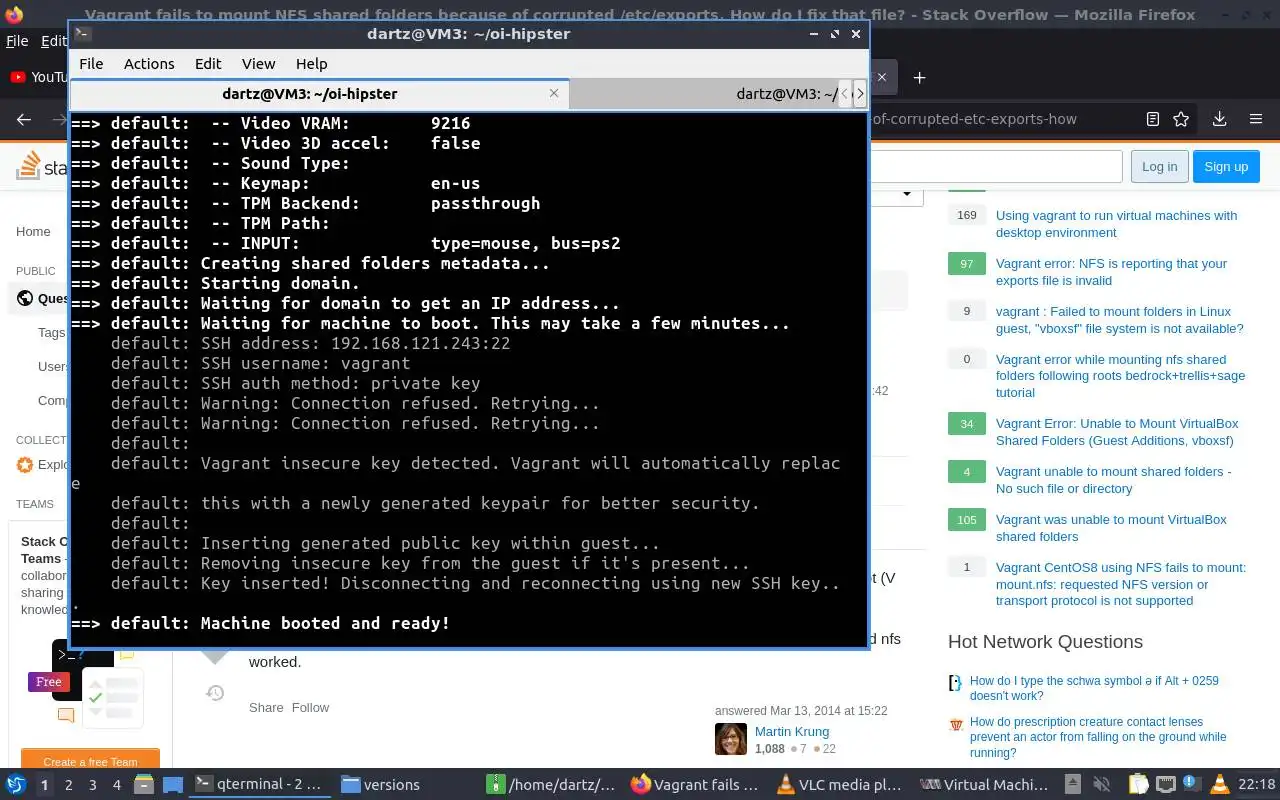Open 'Vagrant was unable to mount VirtualBox' link
This screenshot has width=1280, height=800.
point(1111,528)
